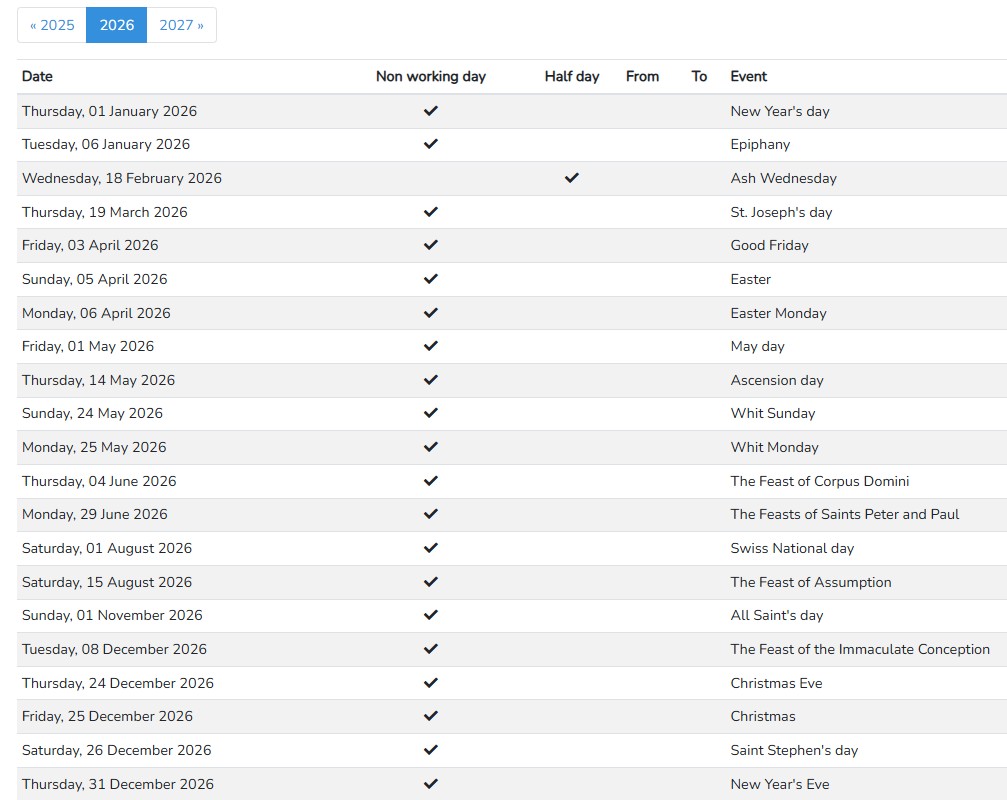Click the New Year's Eve checkmark

431,784
